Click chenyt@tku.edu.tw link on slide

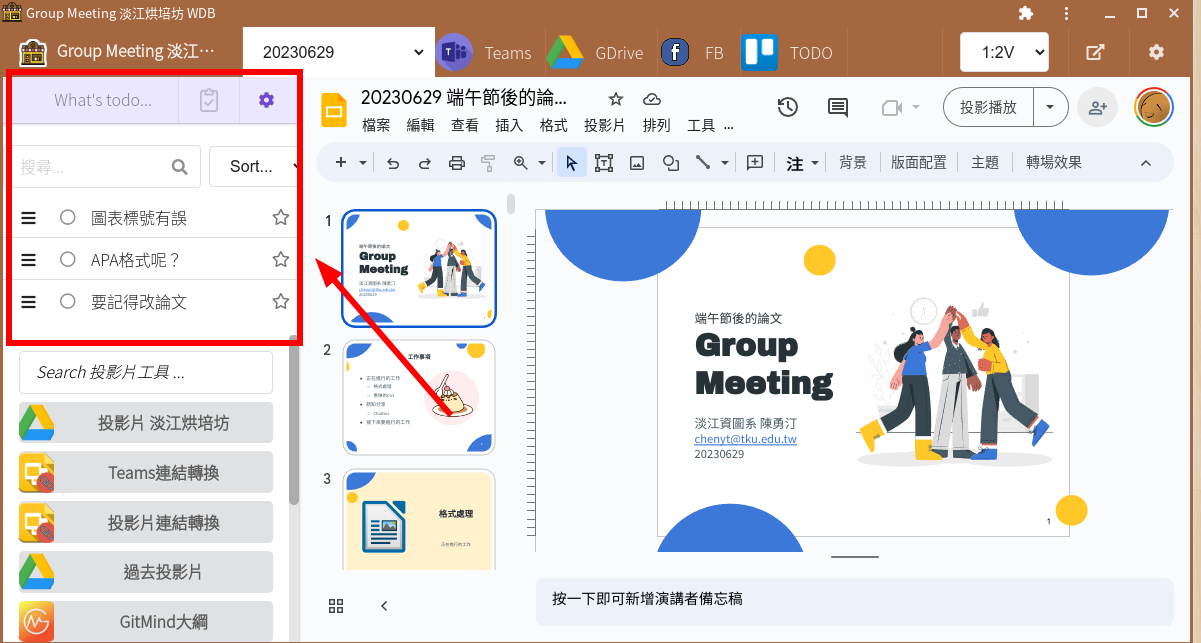pos(745,439)
